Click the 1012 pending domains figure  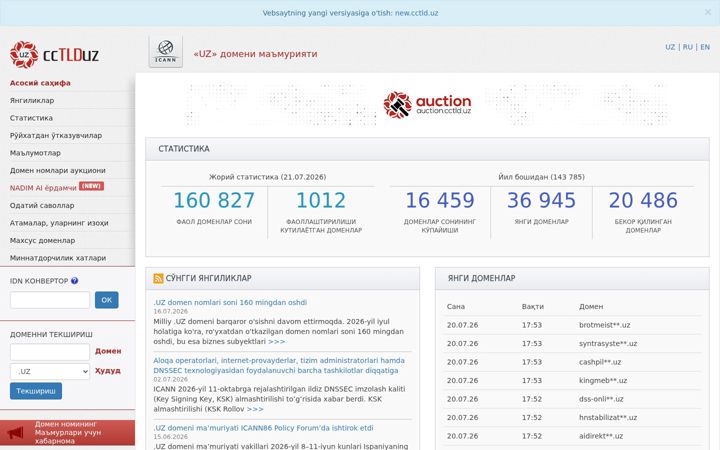click(x=321, y=201)
